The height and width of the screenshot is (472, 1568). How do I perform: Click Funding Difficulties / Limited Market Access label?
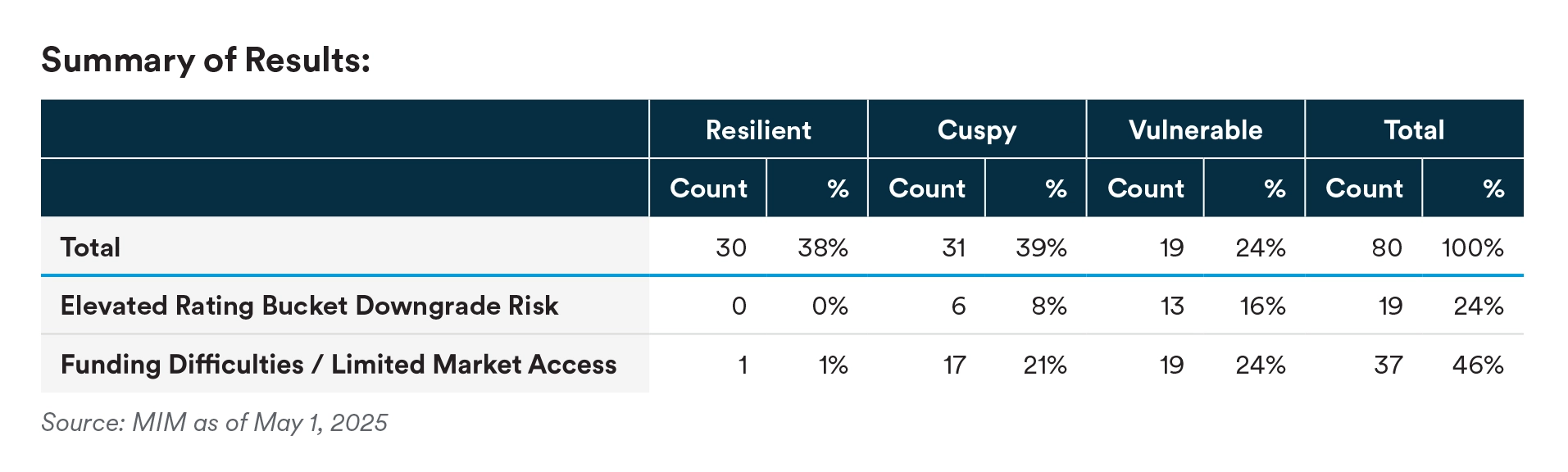[339, 365]
